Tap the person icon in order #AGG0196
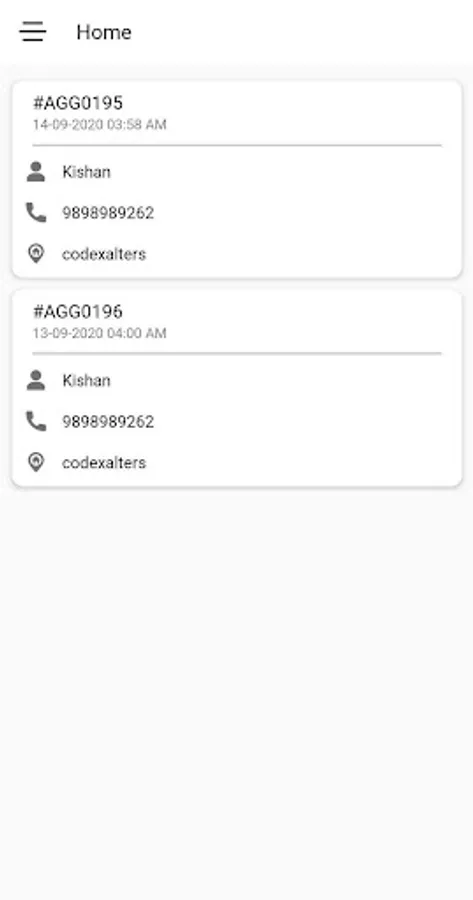Image resolution: width=473 pixels, height=900 pixels. pyautogui.click(x=36, y=380)
